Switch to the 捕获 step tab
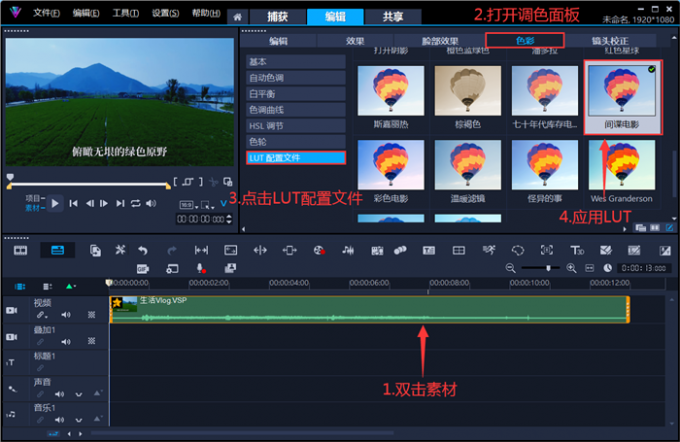The width and height of the screenshot is (680, 442). [278, 17]
